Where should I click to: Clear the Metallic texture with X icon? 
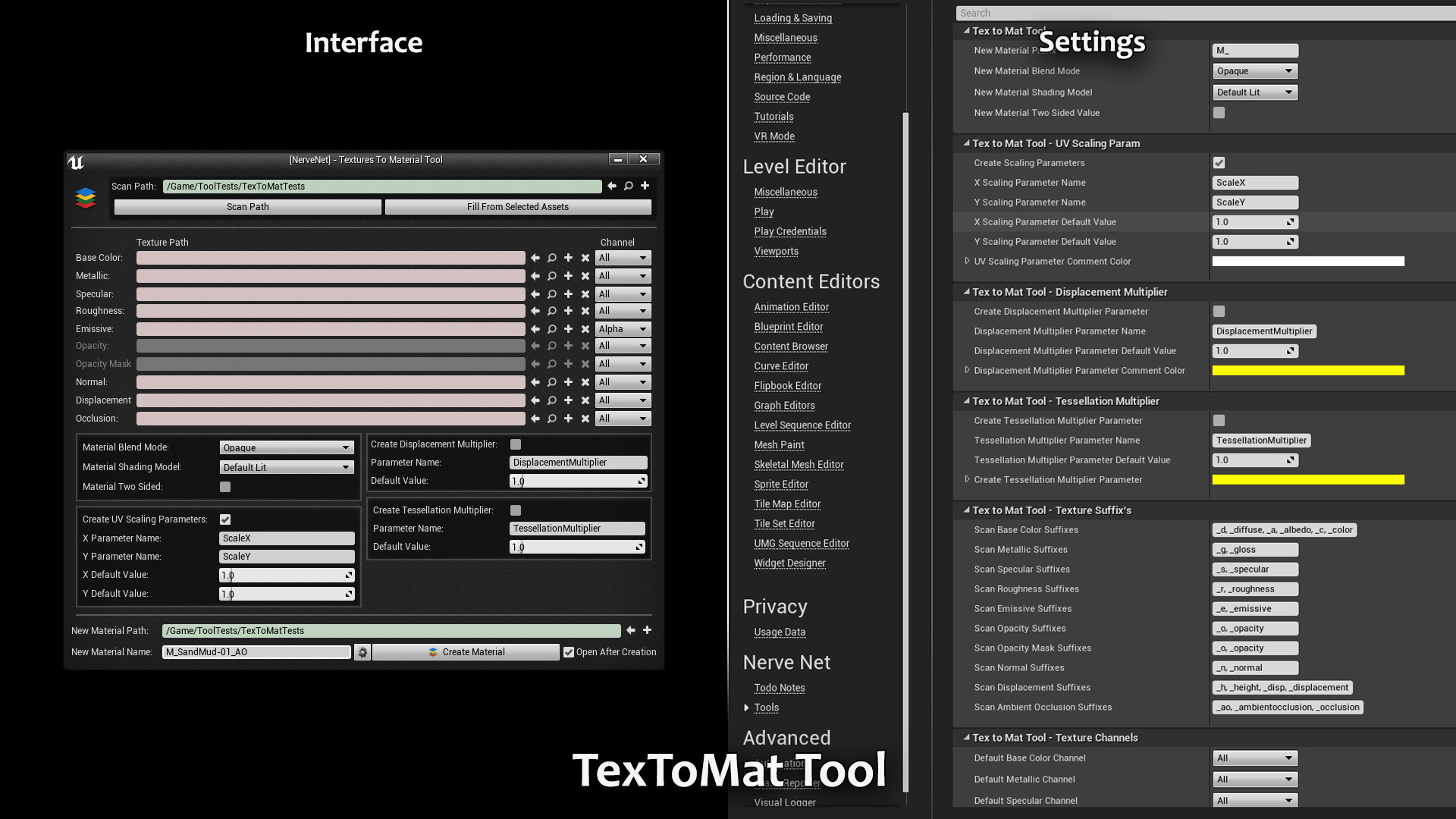point(585,276)
